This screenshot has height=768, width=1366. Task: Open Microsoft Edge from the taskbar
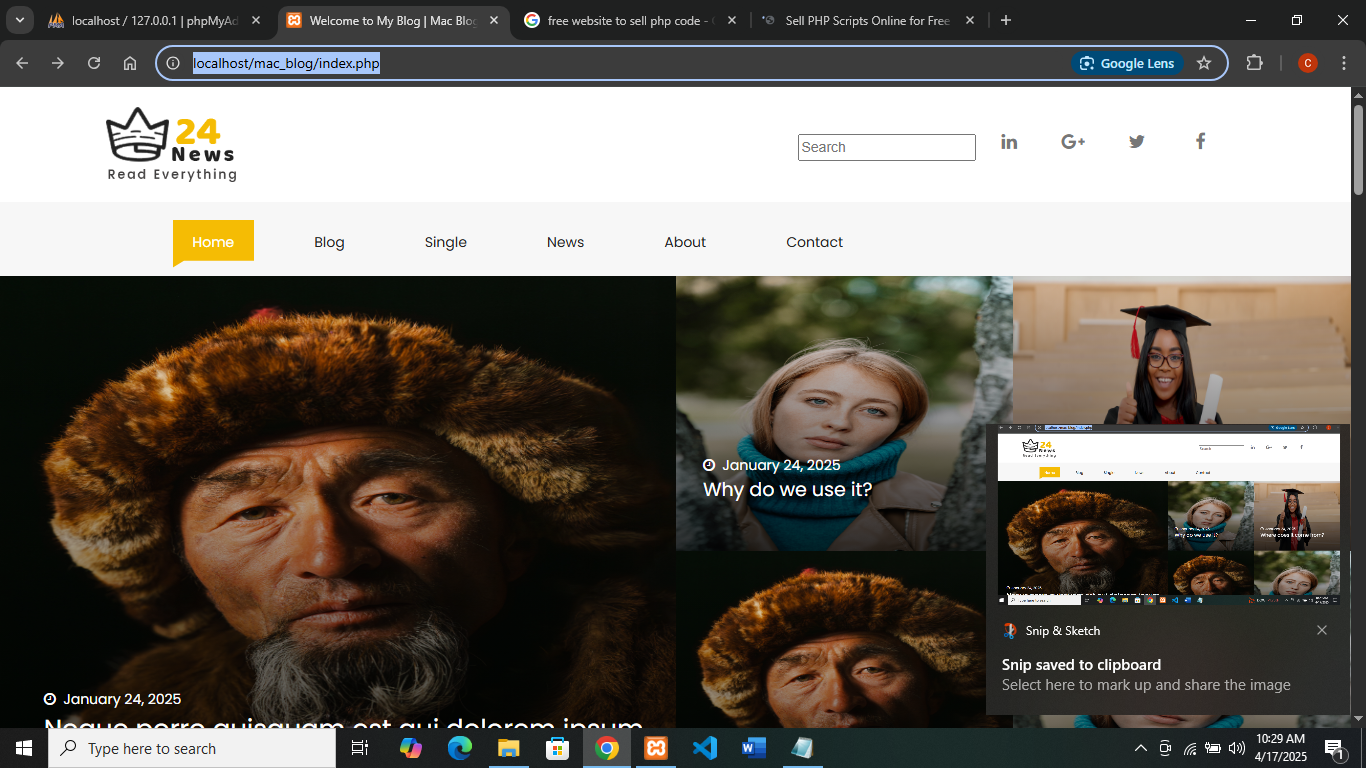tap(460, 748)
